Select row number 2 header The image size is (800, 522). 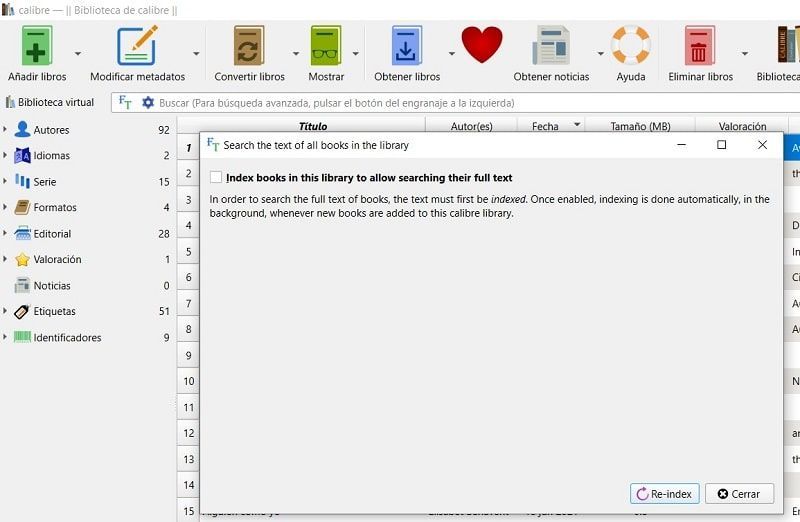click(x=188, y=173)
